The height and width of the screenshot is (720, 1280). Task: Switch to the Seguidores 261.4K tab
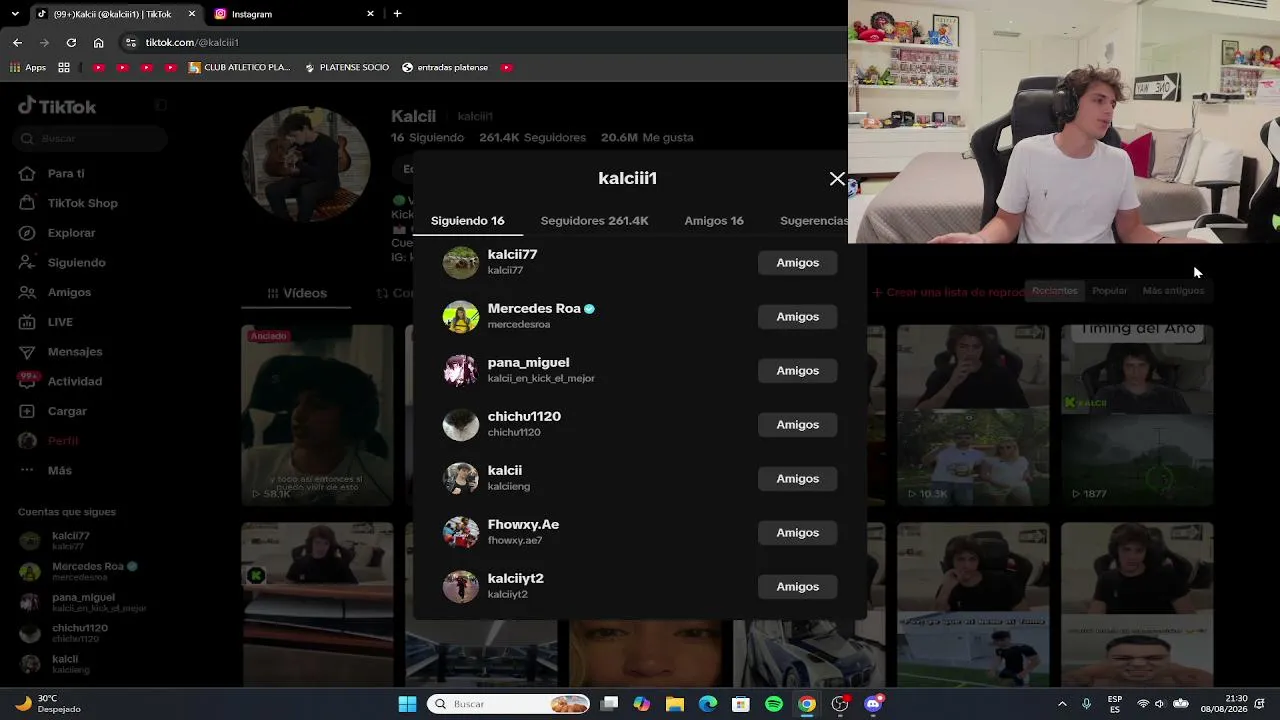594,221
